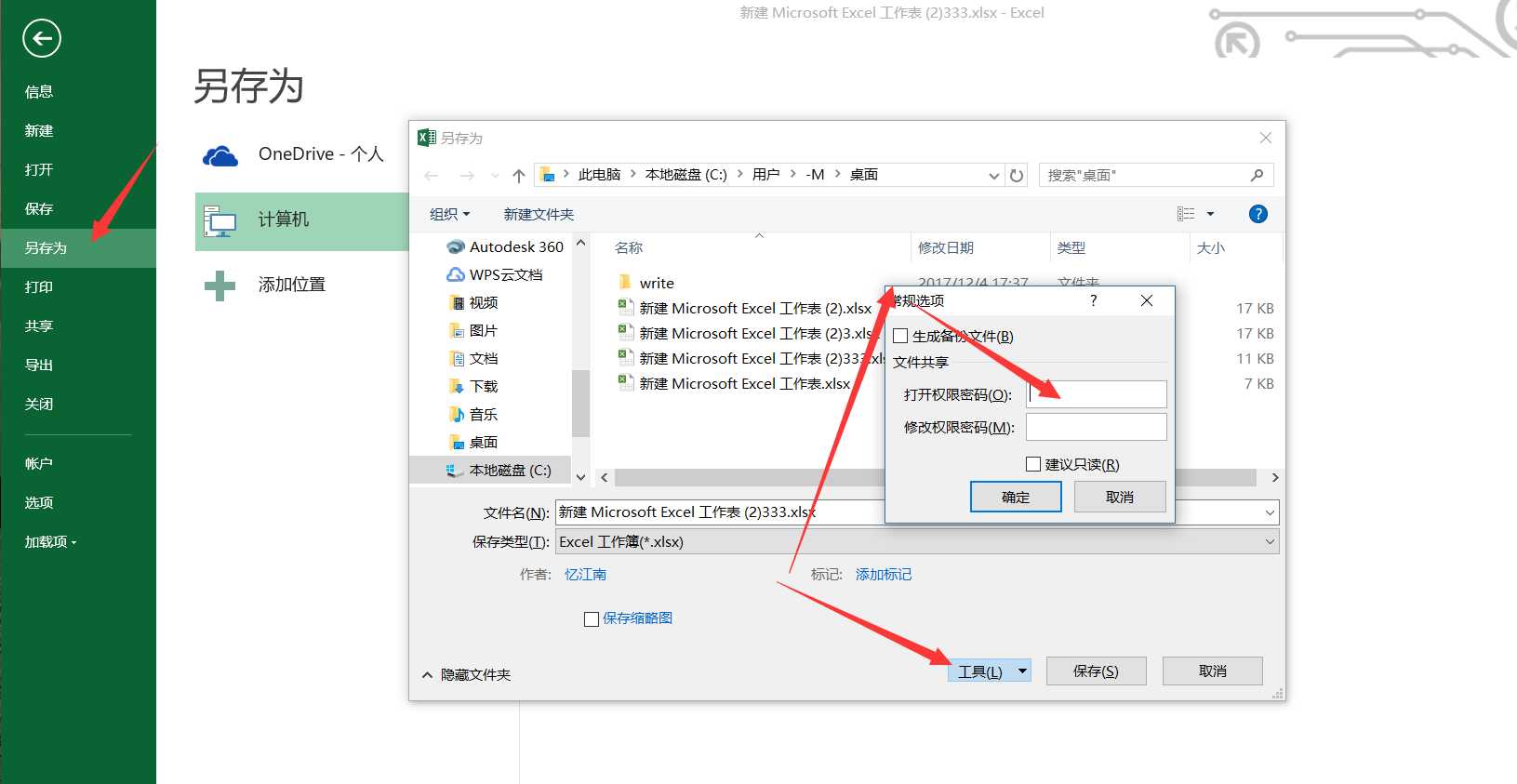
Task: Open recent locations dropdown arrow
Action: [x=495, y=176]
